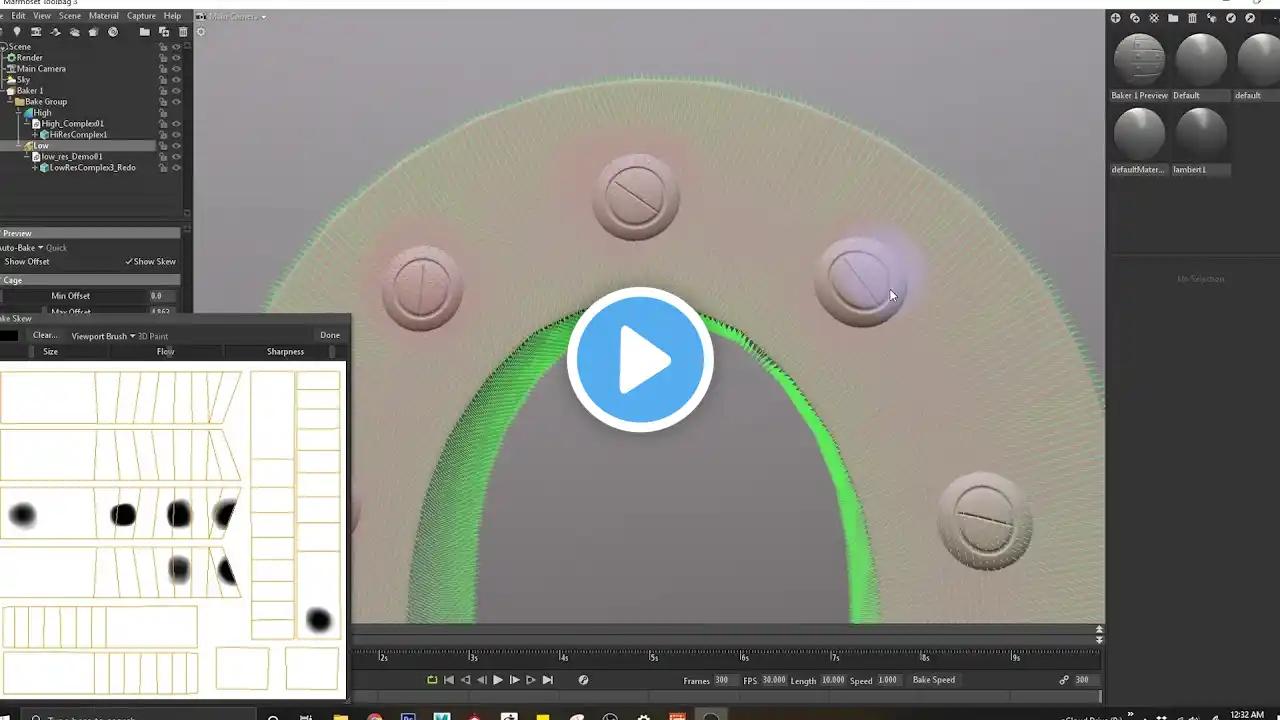
Task: Toggle the Show Skew checkbox
Action: coord(150,262)
